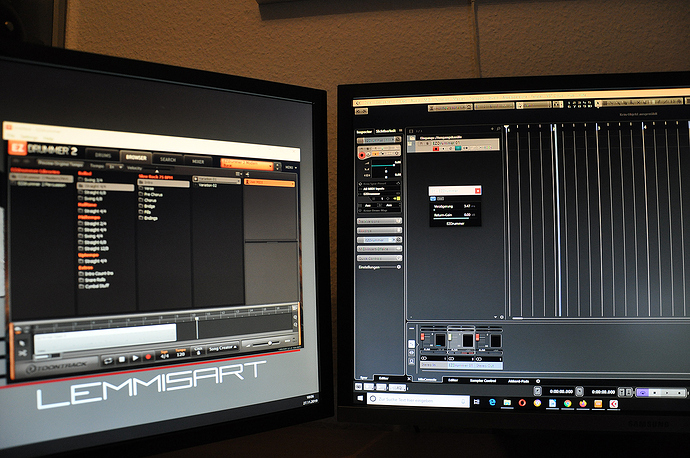Launch Google Chrome from the taskbar
Image resolution: width=690 pixels, height=458 pixels.
(567, 403)
